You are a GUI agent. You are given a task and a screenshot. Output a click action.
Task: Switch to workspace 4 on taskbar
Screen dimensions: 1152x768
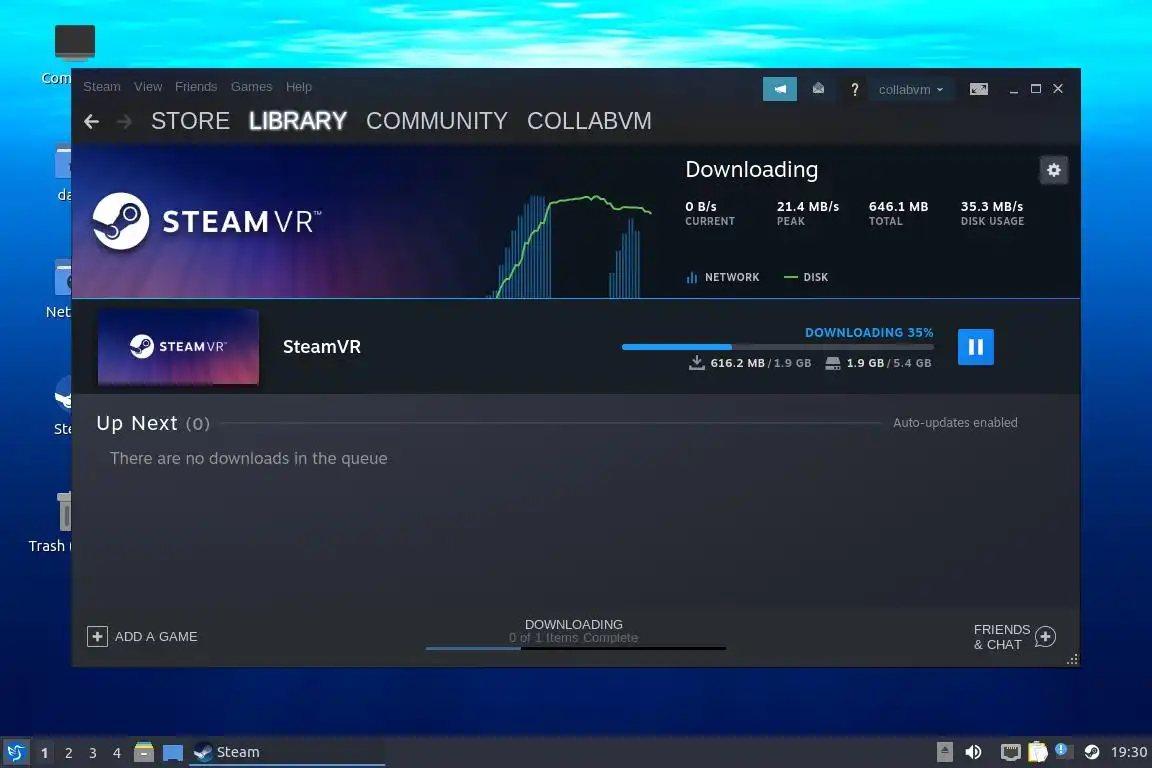click(117, 753)
